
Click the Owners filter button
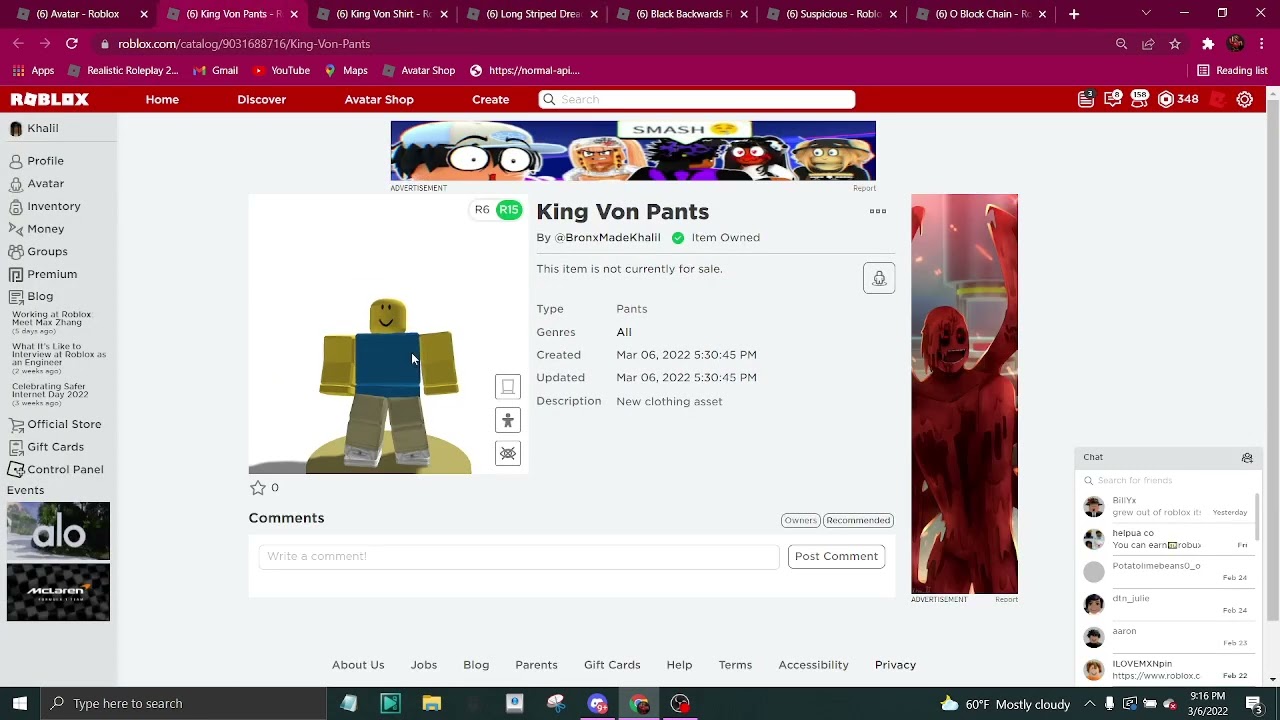(800, 520)
